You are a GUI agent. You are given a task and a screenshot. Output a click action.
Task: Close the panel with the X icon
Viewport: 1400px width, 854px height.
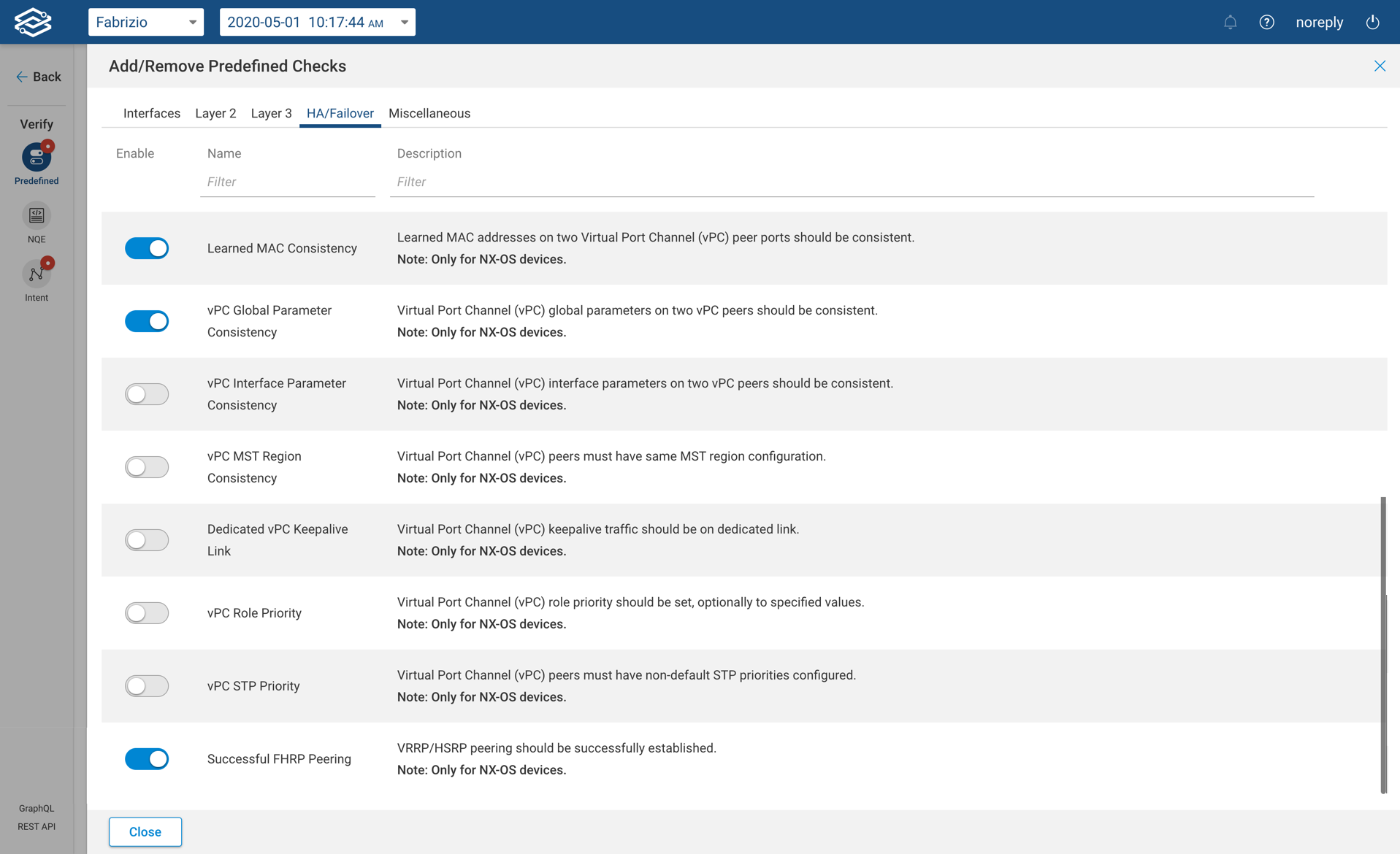point(1380,66)
